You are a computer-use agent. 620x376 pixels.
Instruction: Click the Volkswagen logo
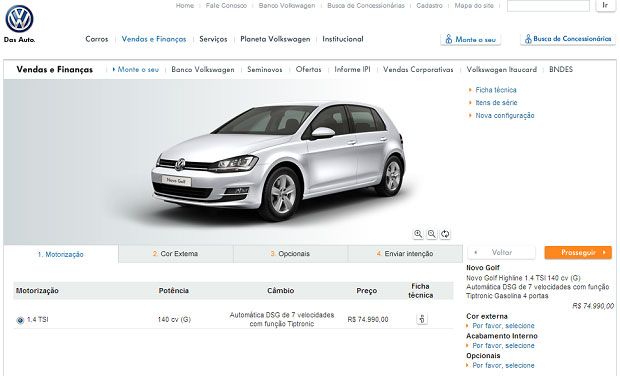pyautogui.click(x=19, y=19)
